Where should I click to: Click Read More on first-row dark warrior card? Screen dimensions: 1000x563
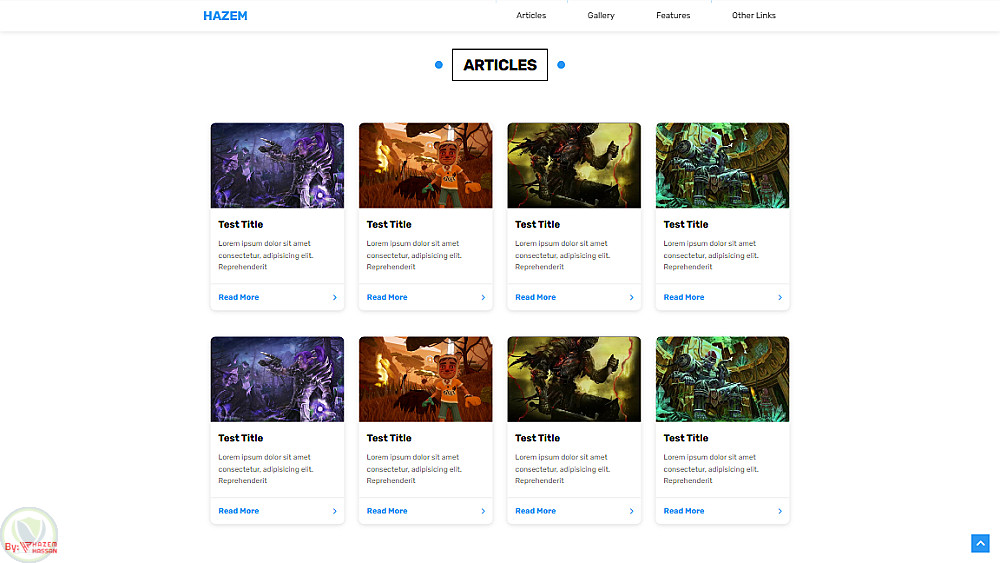point(536,297)
